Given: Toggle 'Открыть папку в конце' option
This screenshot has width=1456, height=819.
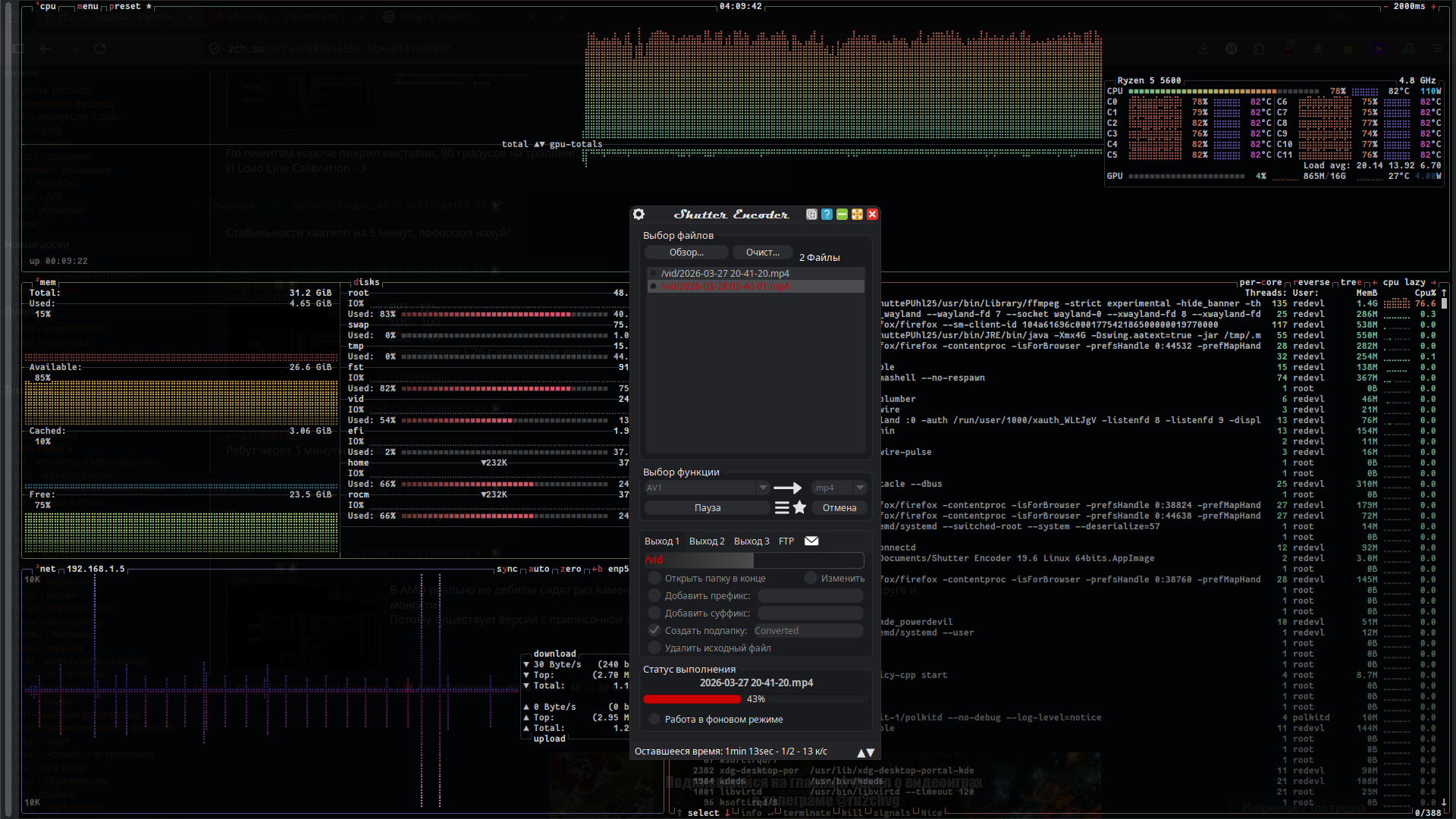Looking at the screenshot, I should tap(654, 579).
